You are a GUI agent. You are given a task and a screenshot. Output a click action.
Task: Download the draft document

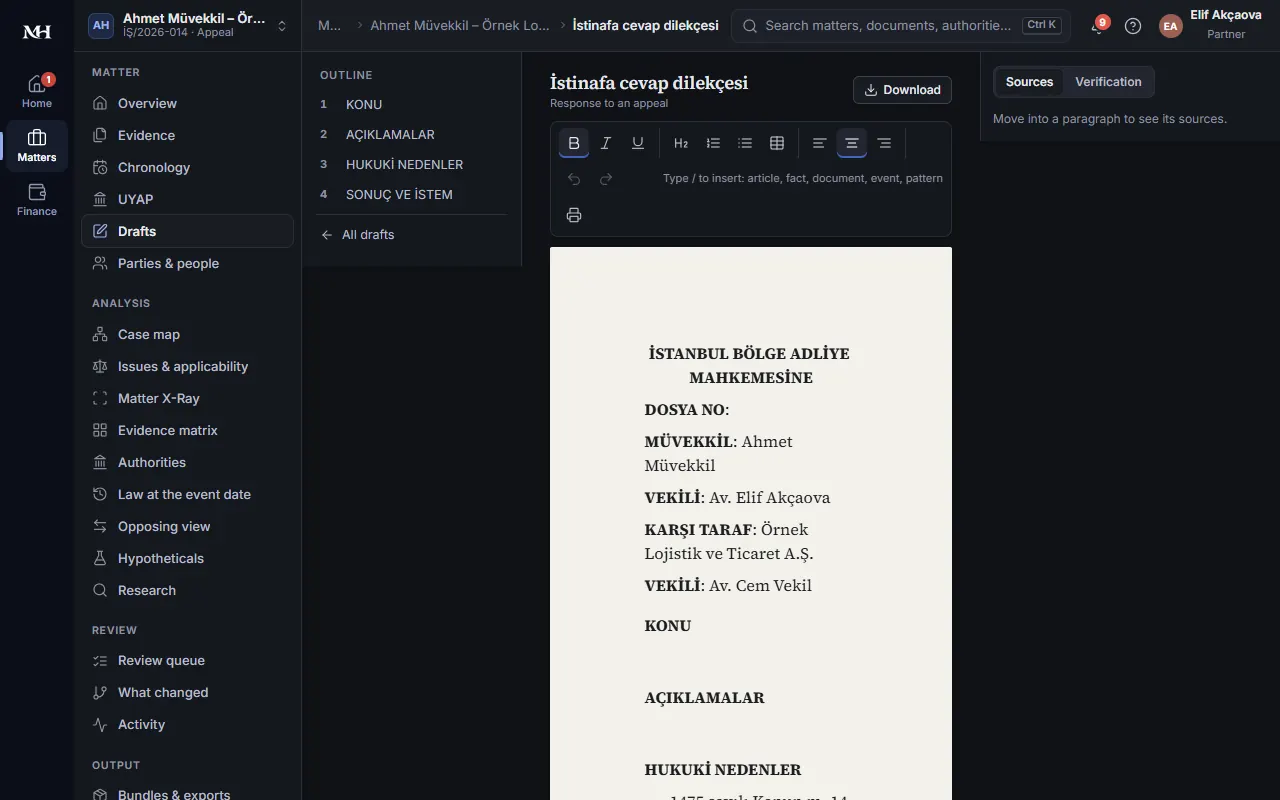point(902,90)
